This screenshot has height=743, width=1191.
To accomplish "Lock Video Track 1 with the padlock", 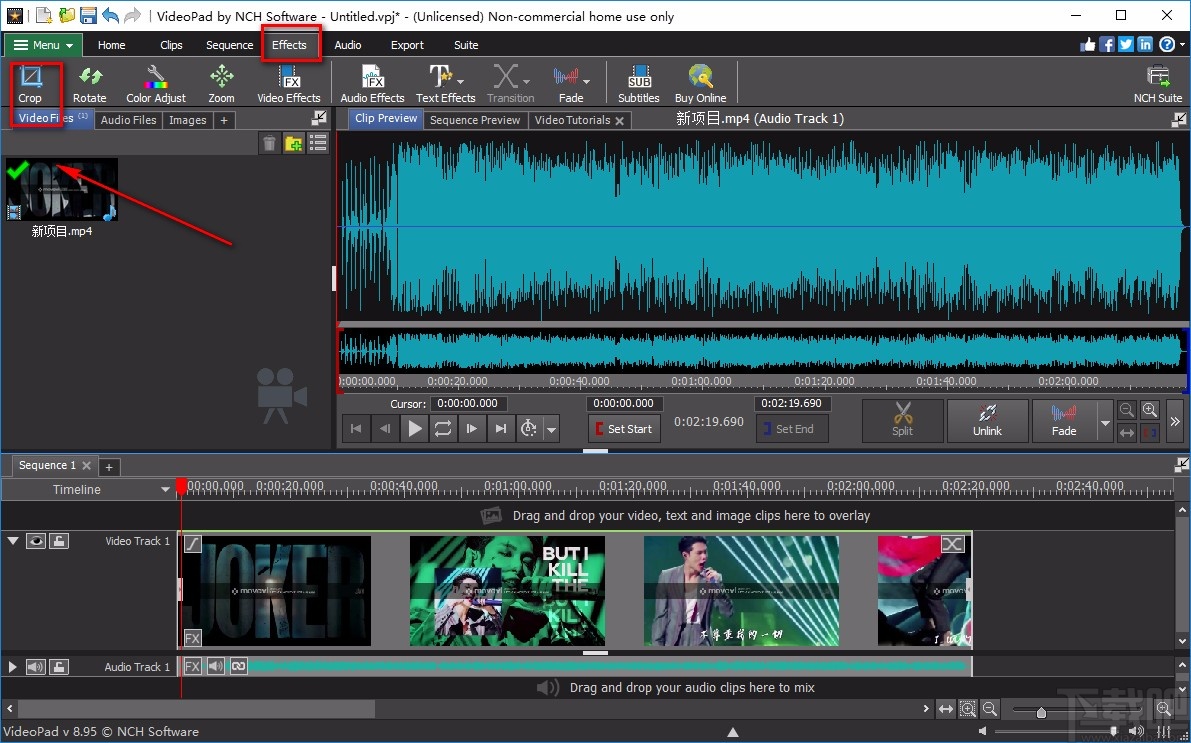I will 58,540.
